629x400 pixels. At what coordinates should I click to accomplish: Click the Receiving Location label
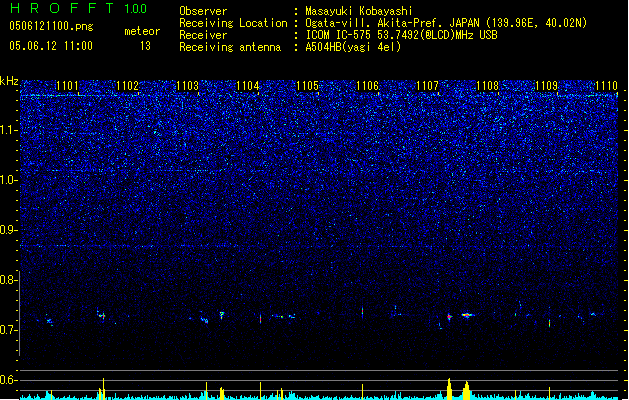[x=233, y=23]
